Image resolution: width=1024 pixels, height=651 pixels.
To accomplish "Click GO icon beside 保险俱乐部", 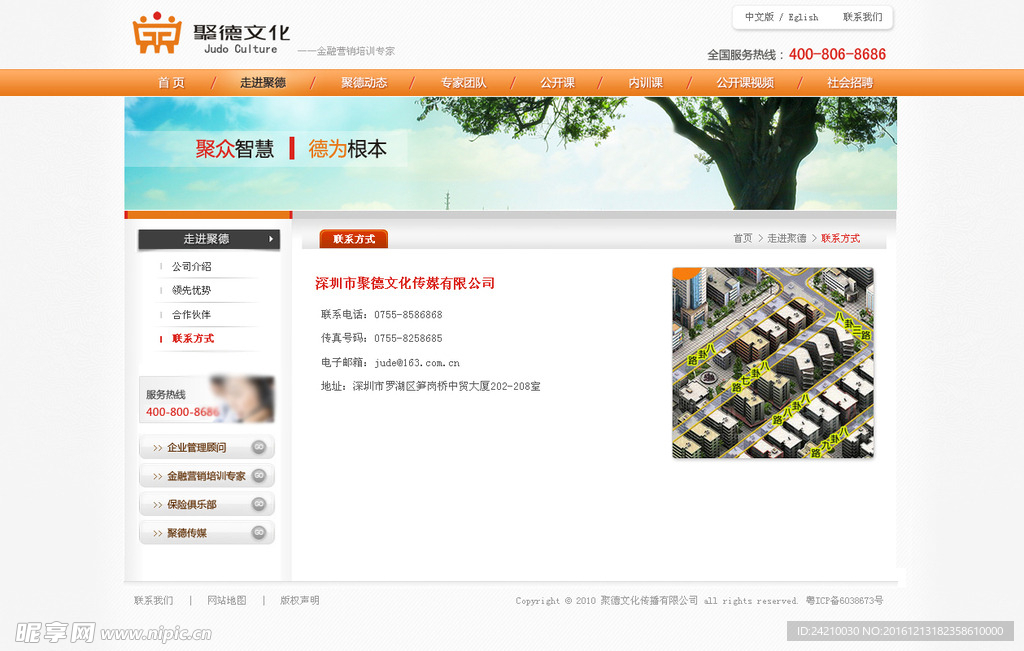I will coord(259,504).
